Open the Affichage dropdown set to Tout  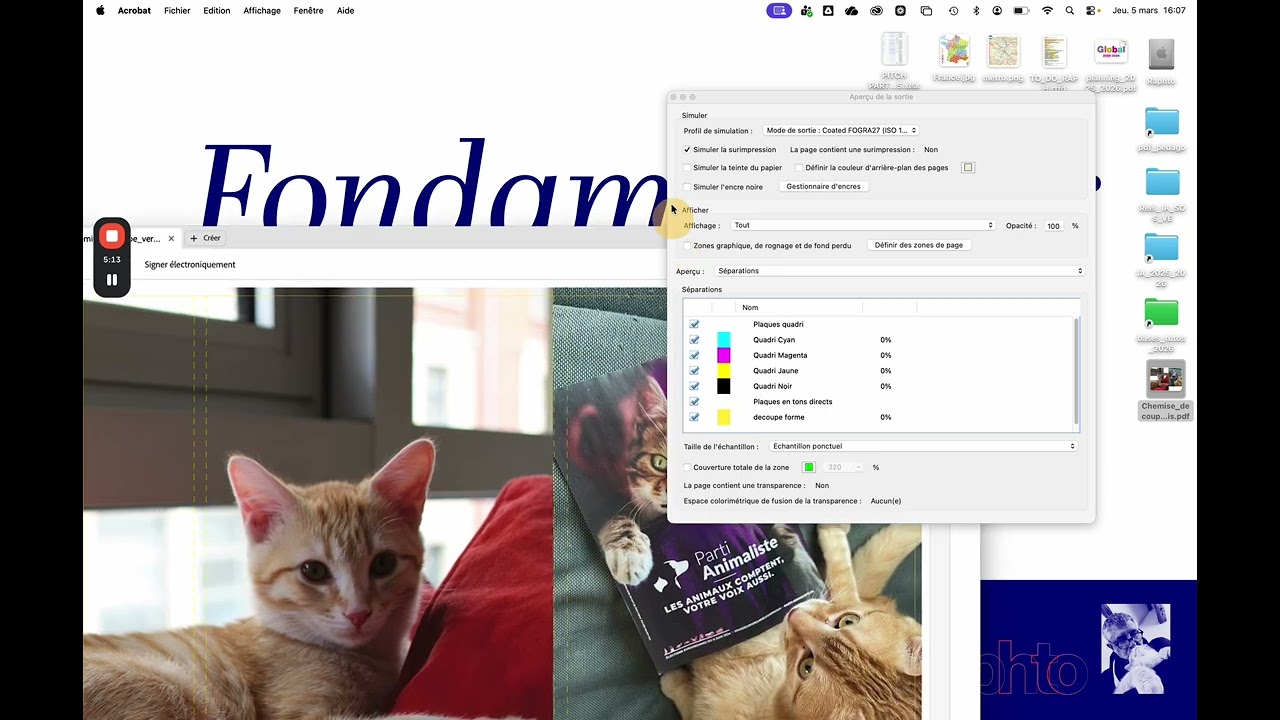tap(863, 226)
